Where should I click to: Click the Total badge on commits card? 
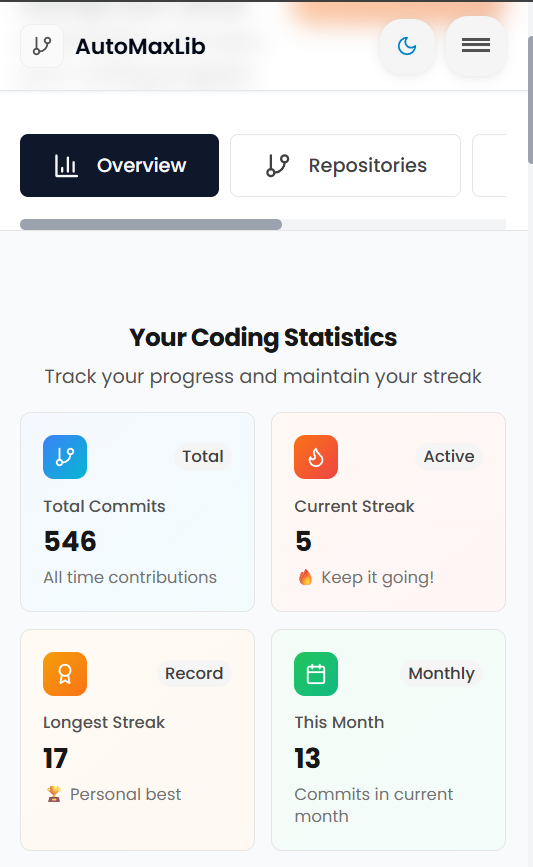(203, 457)
